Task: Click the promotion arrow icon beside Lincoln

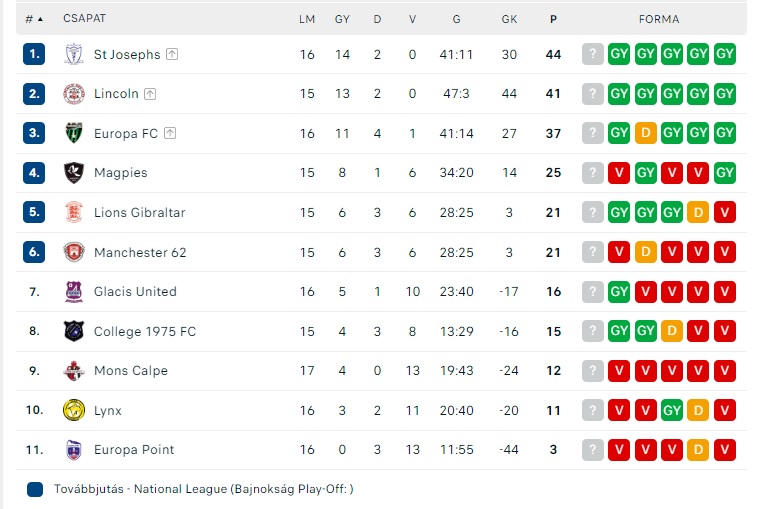Action: tap(150, 94)
